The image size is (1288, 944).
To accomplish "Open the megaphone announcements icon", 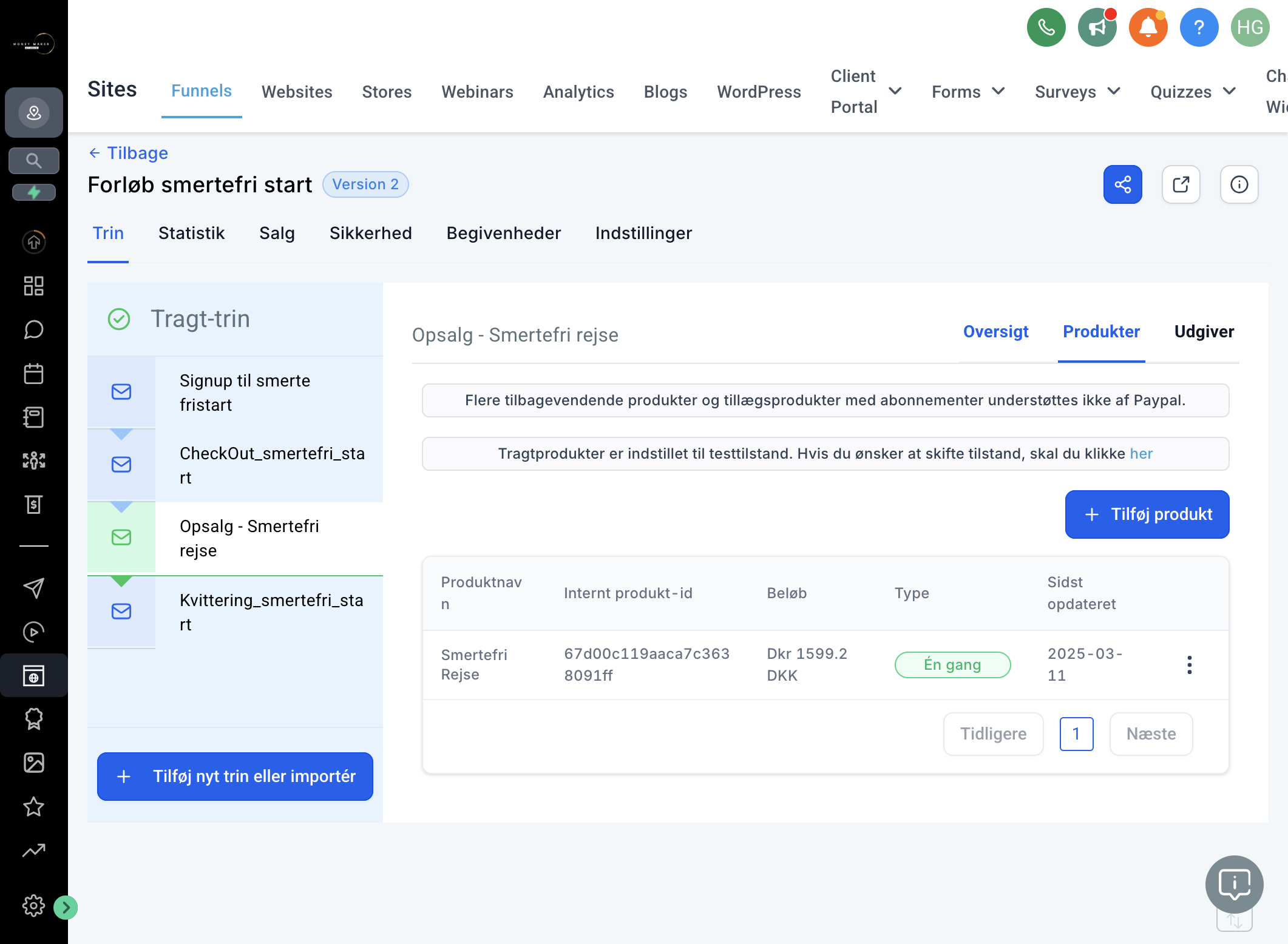I will coord(1097,27).
